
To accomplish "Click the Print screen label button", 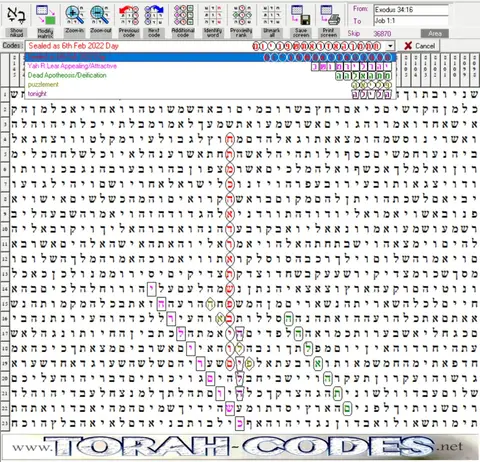I will 329,32.
